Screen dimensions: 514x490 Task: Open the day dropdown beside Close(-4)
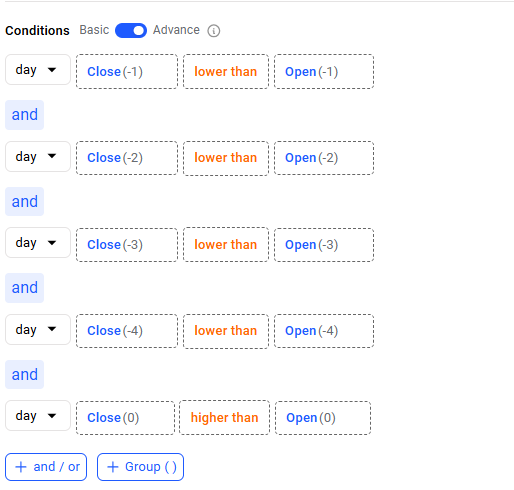pyautogui.click(x=38, y=329)
